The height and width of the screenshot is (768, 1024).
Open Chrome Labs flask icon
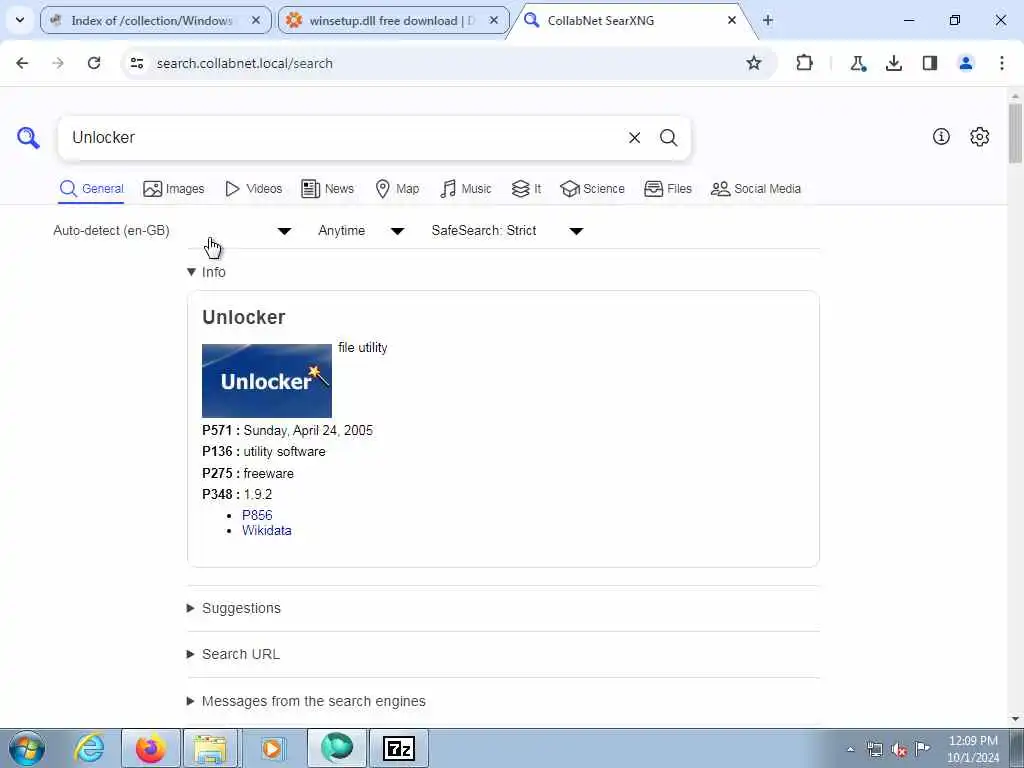coord(857,63)
